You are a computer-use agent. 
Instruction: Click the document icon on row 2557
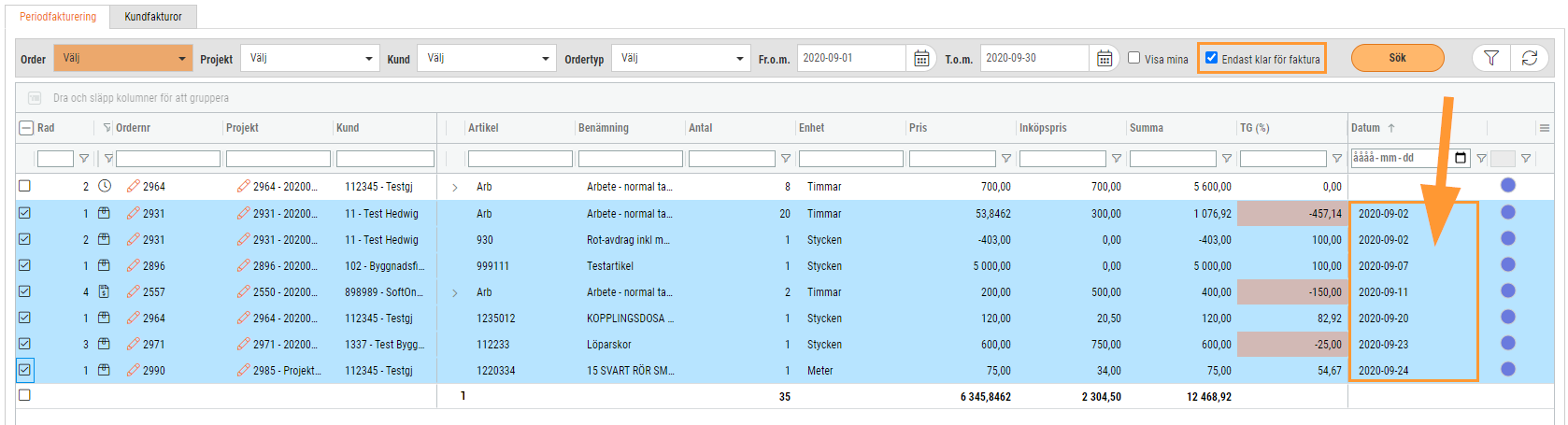[x=105, y=291]
